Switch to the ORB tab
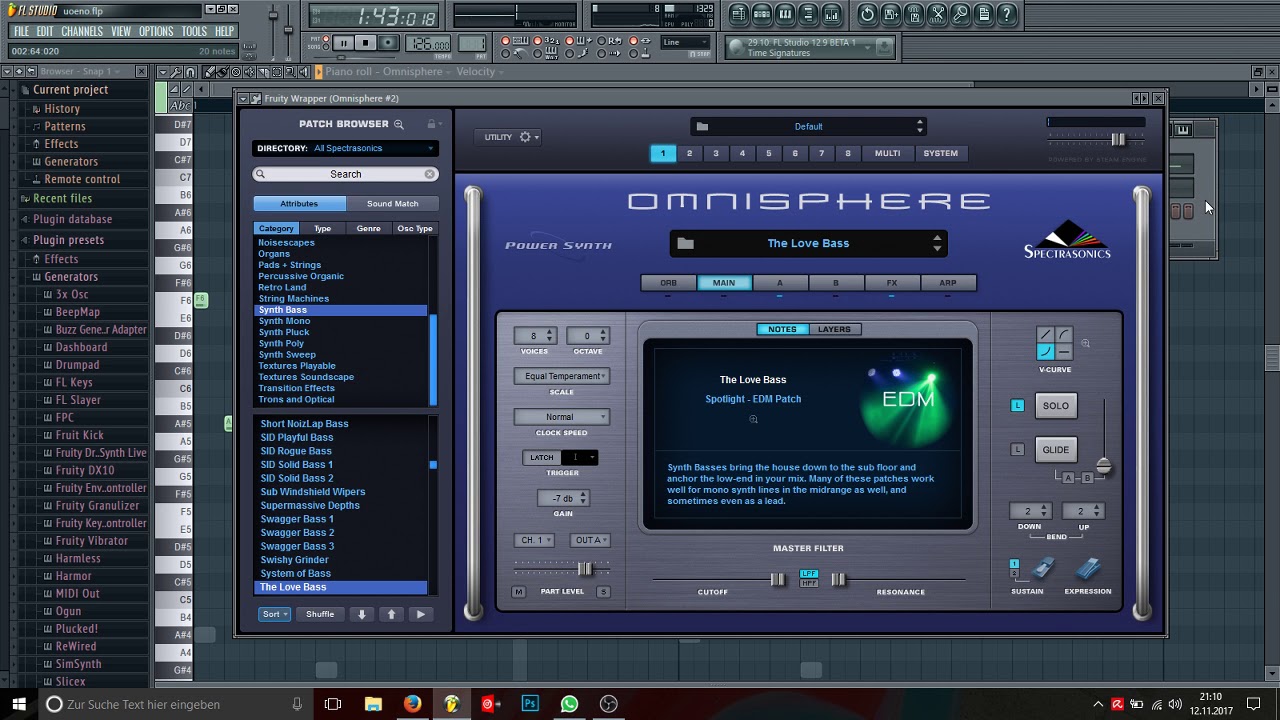The height and width of the screenshot is (720, 1280). pos(668,283)
